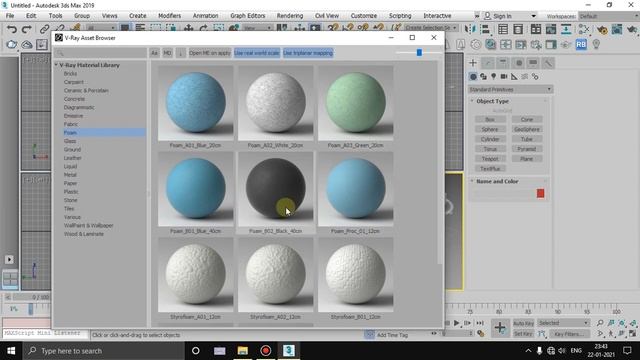Toggle Open ME on apply option
This screenshot has width=640, height=360.
(x=210, y=53)
